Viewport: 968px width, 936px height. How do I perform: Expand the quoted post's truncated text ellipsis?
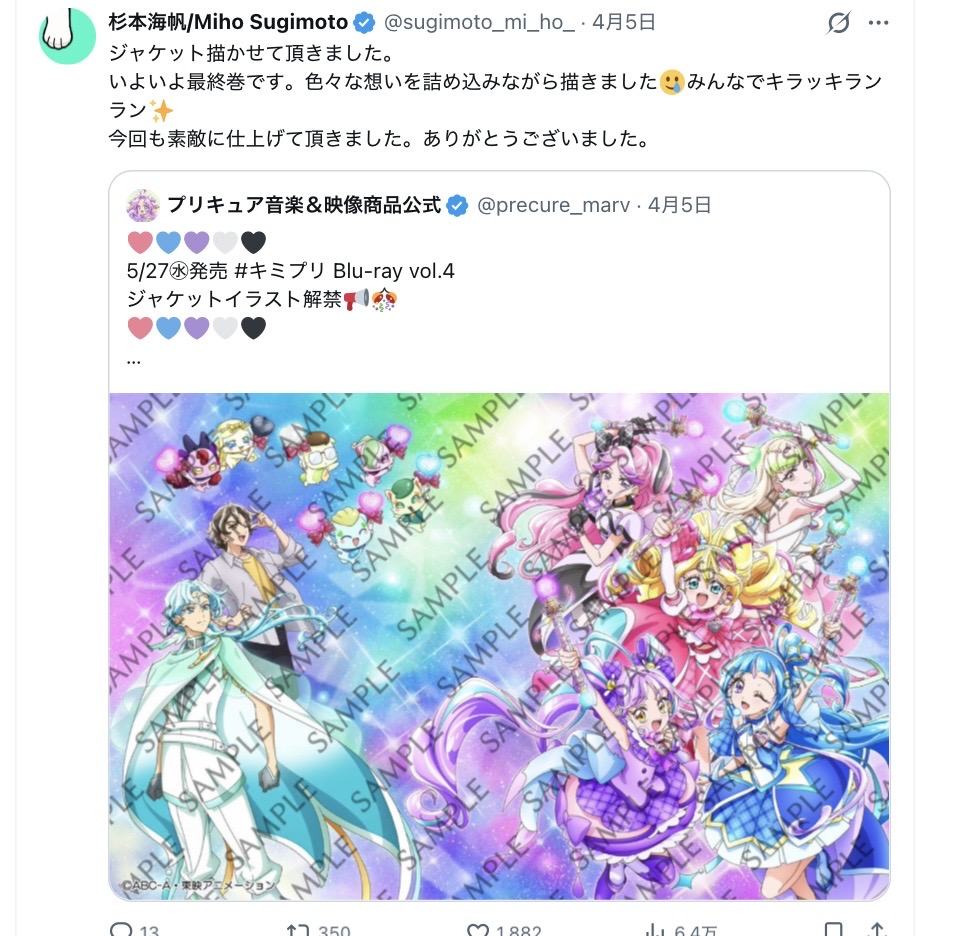click(x=133, y=362)
